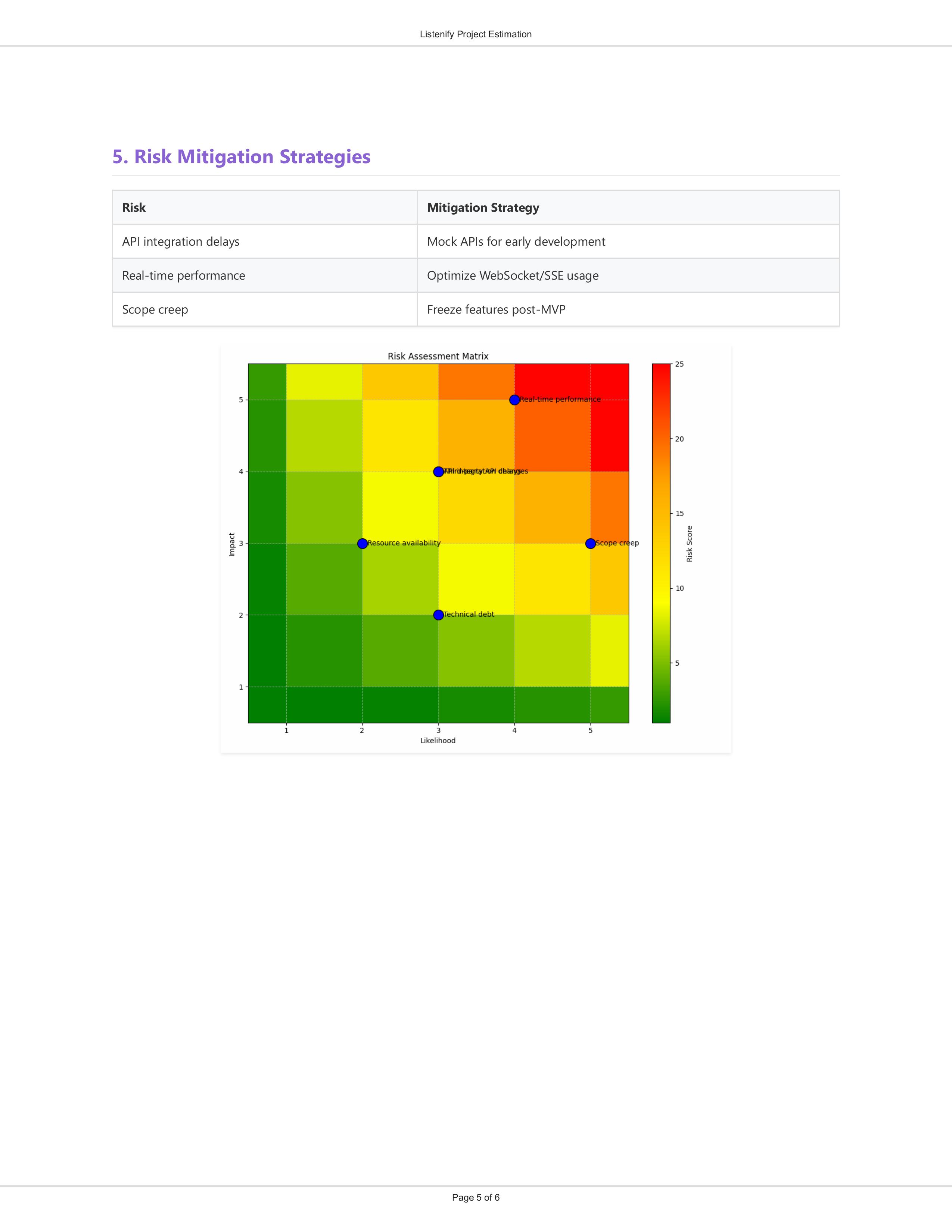Screen dimensions: 952x1232
Task: Click the "Impact" axis label
Action: pyautogui.click(x=232, y=544)
